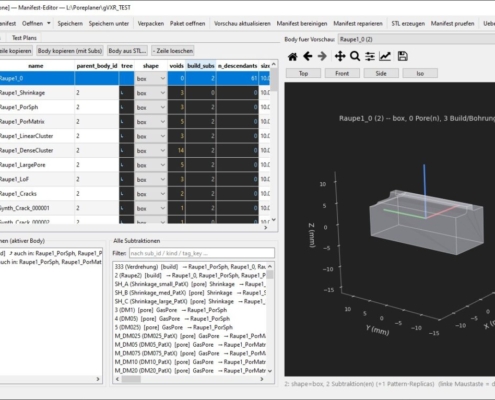Click Verpacken toolbar item
Screen dimensions: 495x400
click(x=151, y=23)
